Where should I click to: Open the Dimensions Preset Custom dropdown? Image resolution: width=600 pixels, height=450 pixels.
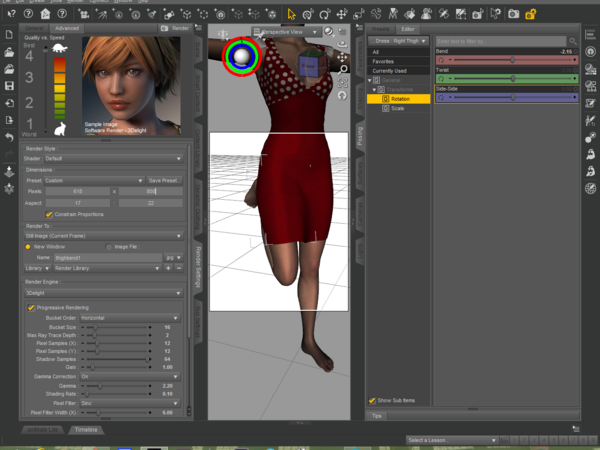94,181
